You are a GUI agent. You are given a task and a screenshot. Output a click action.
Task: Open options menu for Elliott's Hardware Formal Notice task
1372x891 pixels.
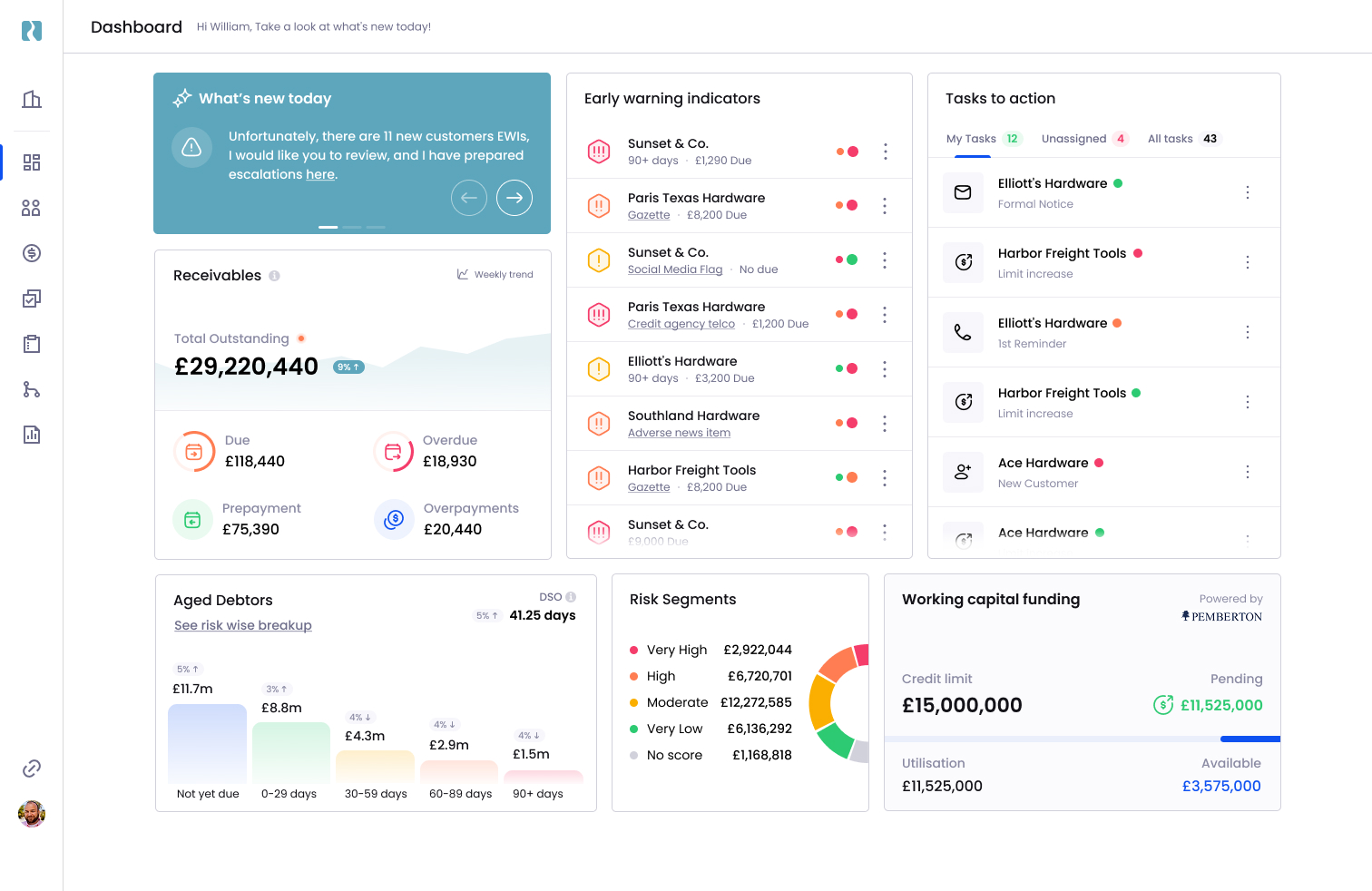click(x=1248, y=192)
